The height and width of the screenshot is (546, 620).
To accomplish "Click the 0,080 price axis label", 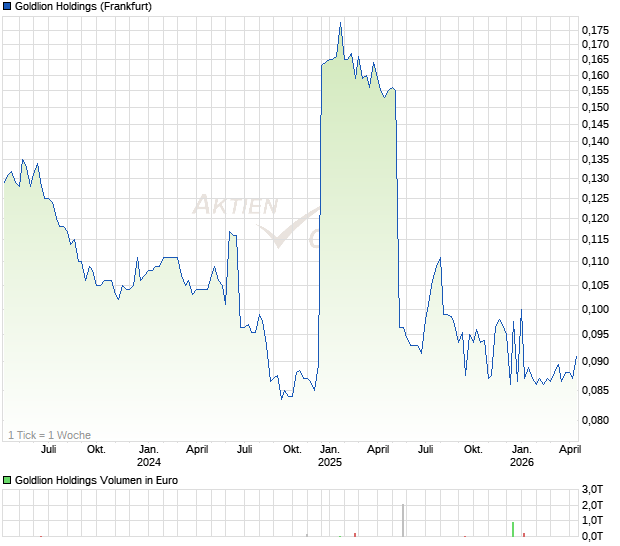I will (x=595, y=420).
